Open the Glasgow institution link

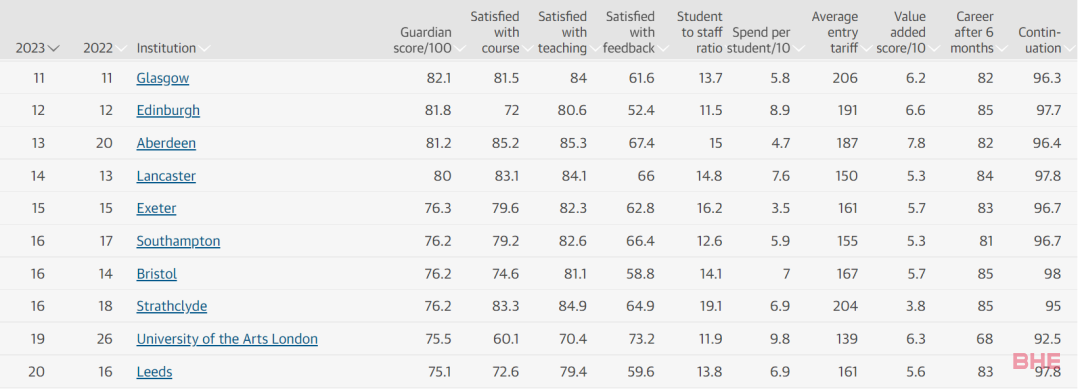click(163, 78)
